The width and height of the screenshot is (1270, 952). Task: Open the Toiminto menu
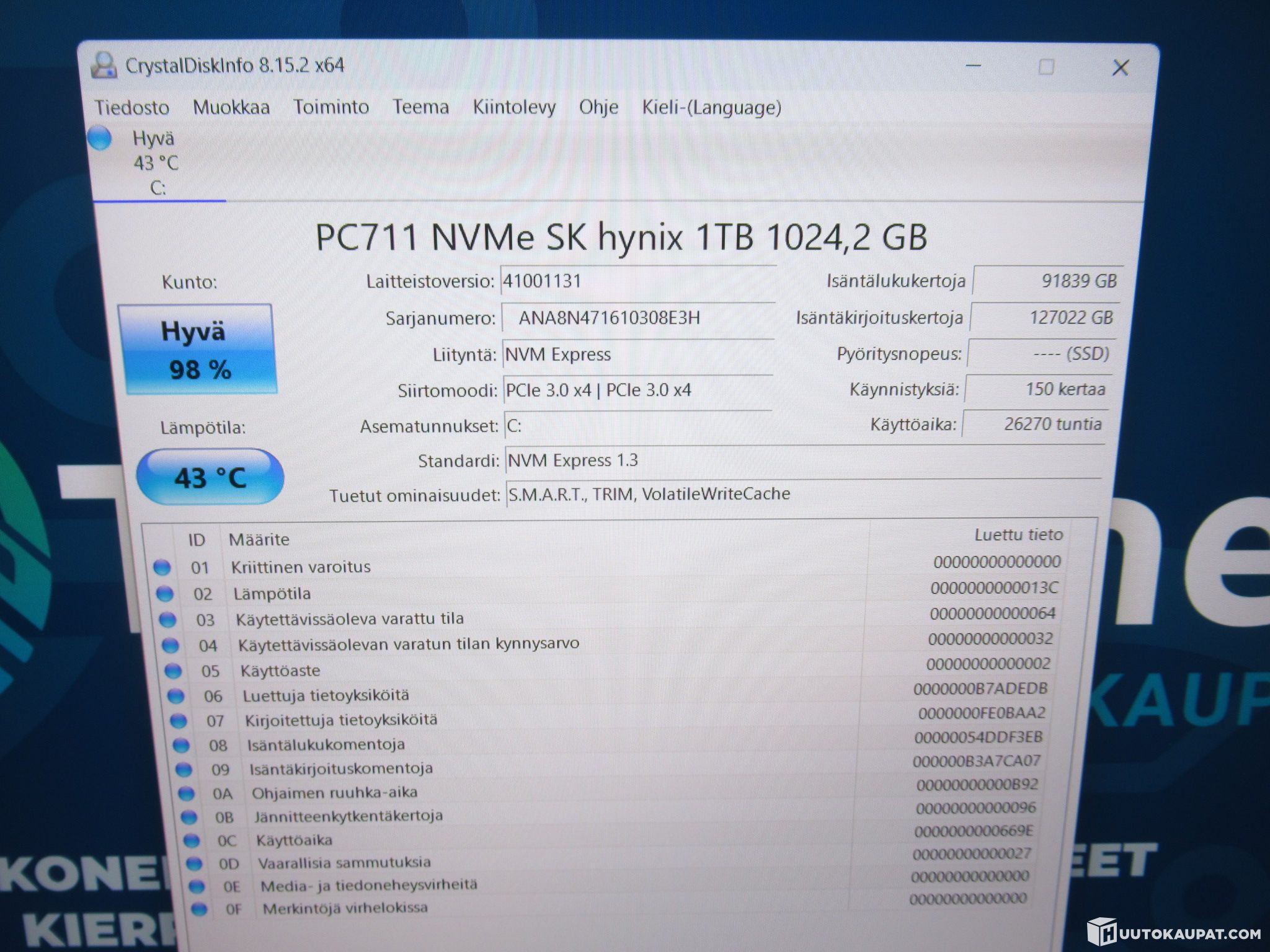click(x=331, y=107)
